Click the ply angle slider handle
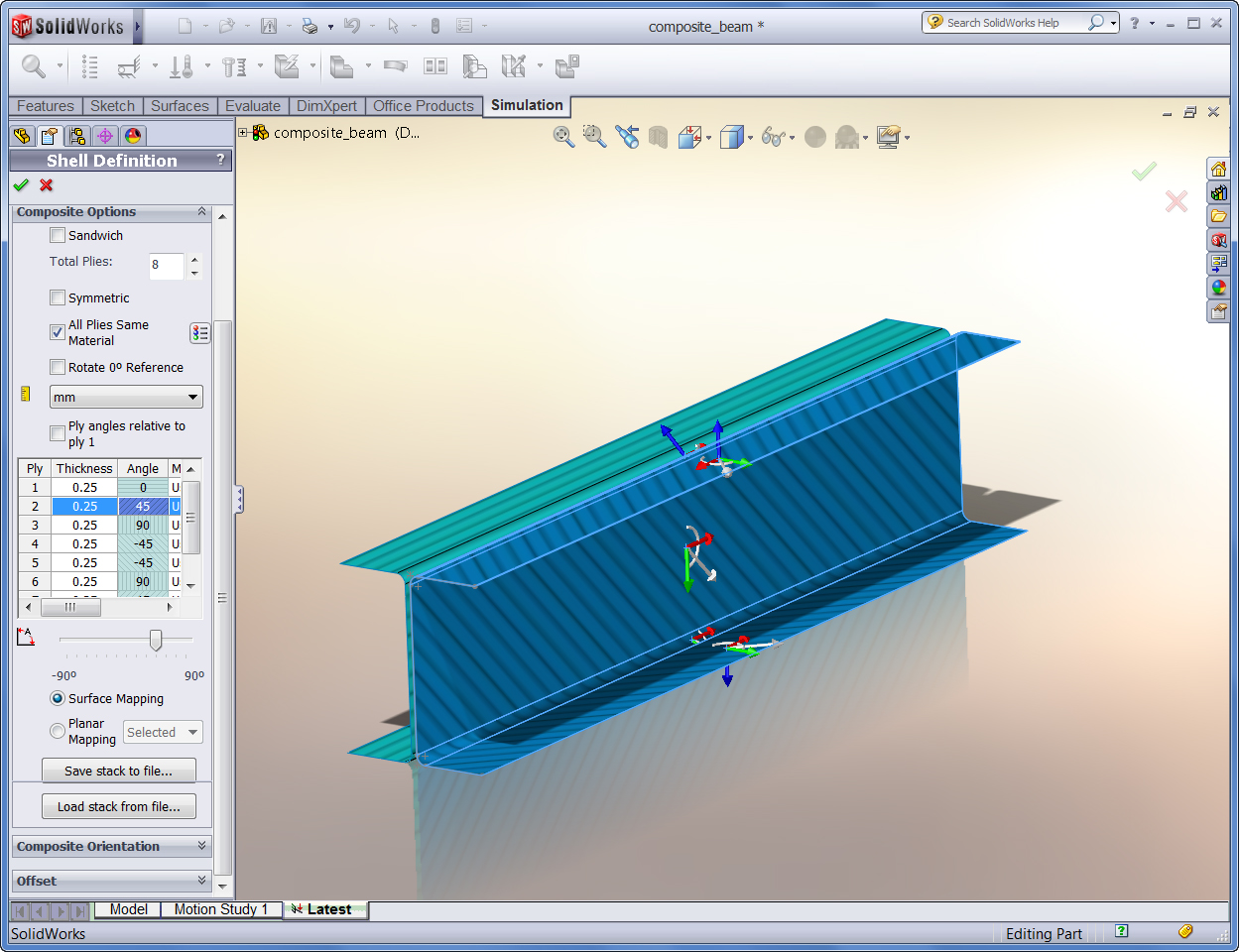Viewport: 1239px width, 952px height. [156, 641]
